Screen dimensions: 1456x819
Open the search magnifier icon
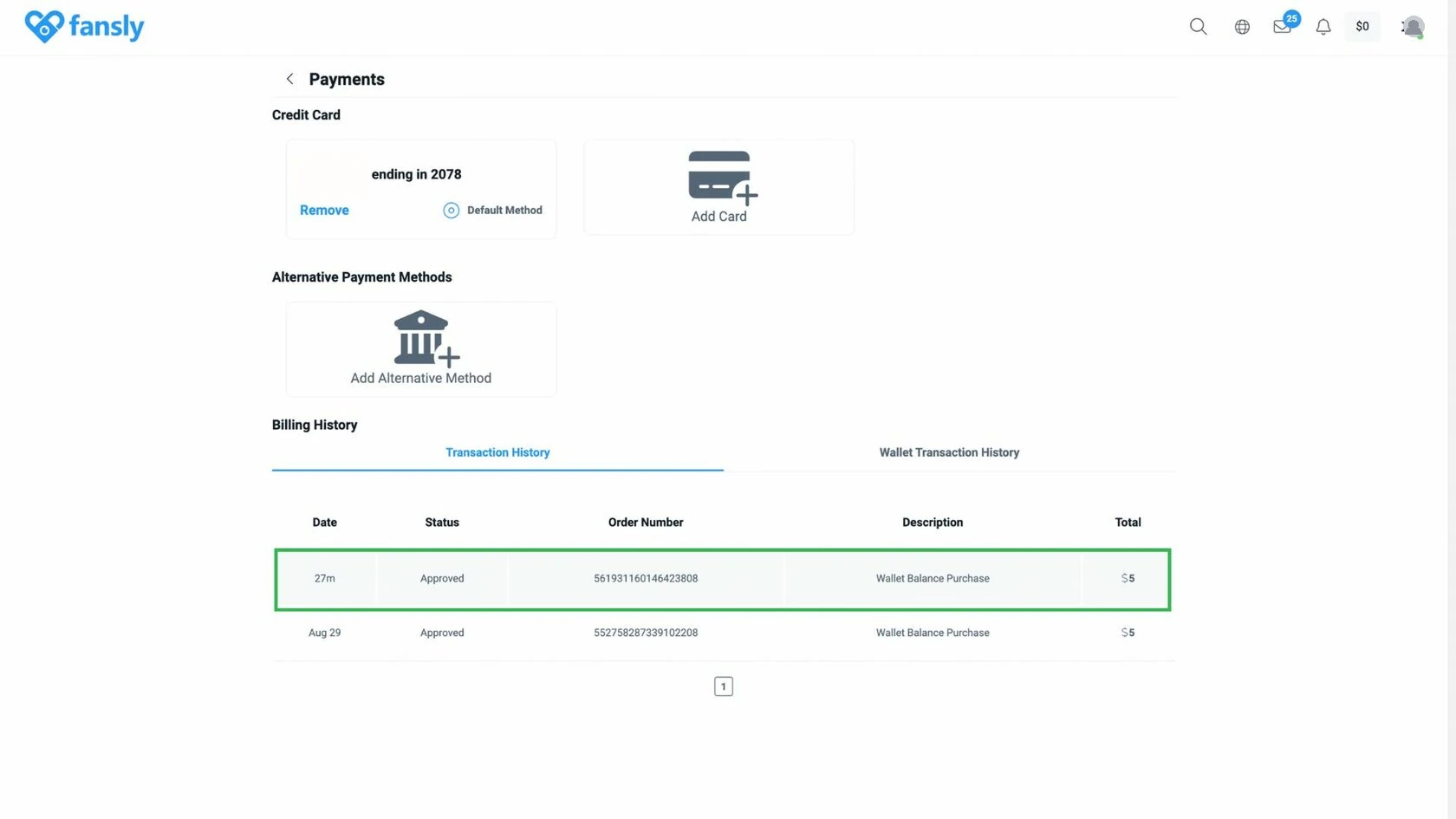[x=1198, y=26]
